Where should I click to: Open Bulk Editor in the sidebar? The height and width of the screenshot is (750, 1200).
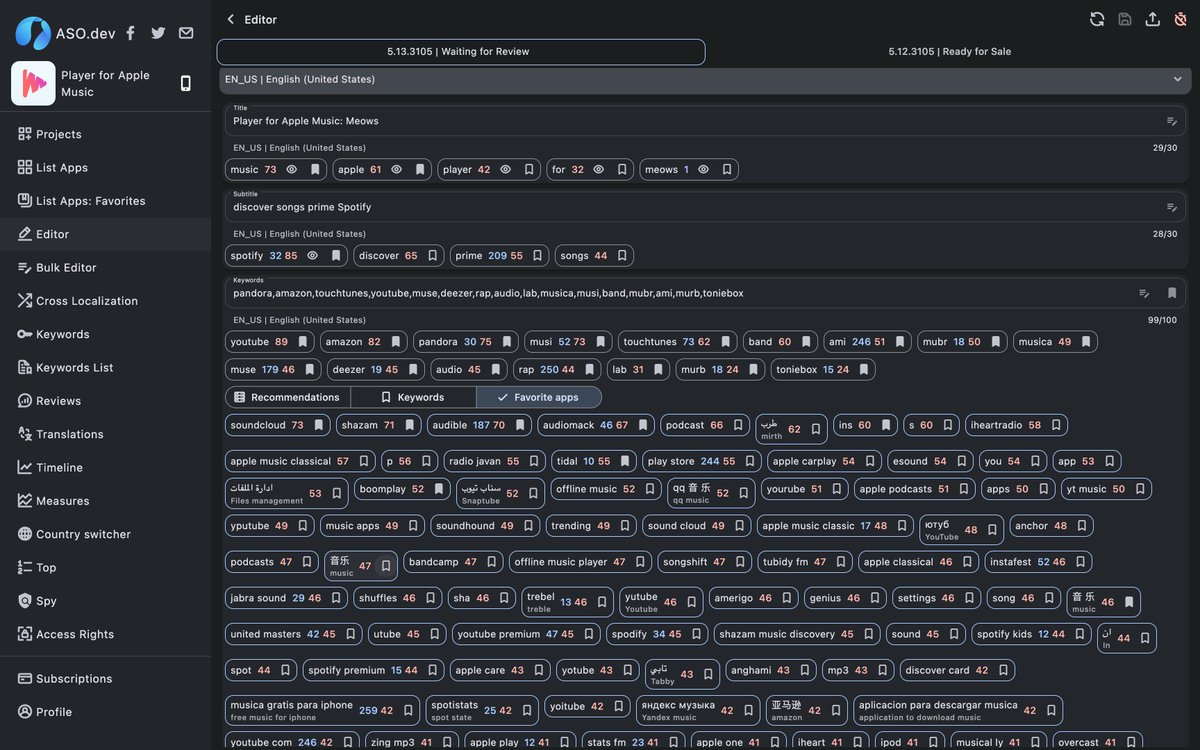(x=105, y=267)
